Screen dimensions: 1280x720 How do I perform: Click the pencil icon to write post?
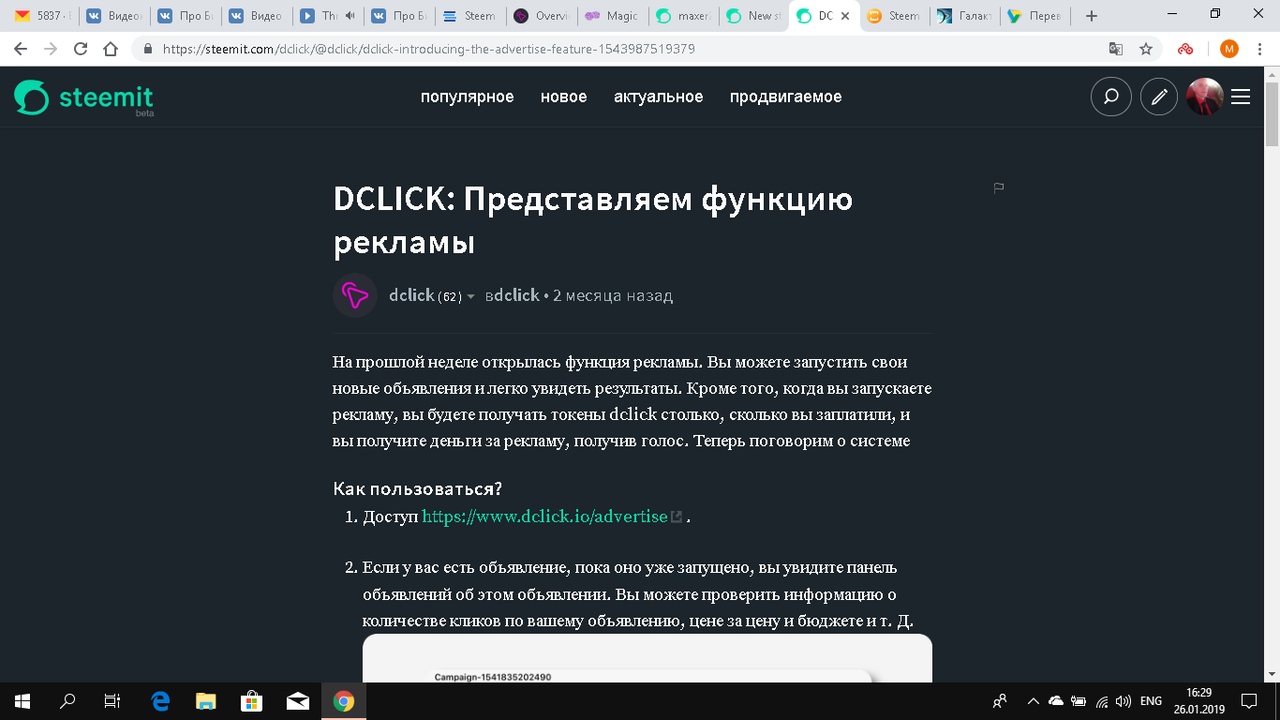[x=1159, y=97]
